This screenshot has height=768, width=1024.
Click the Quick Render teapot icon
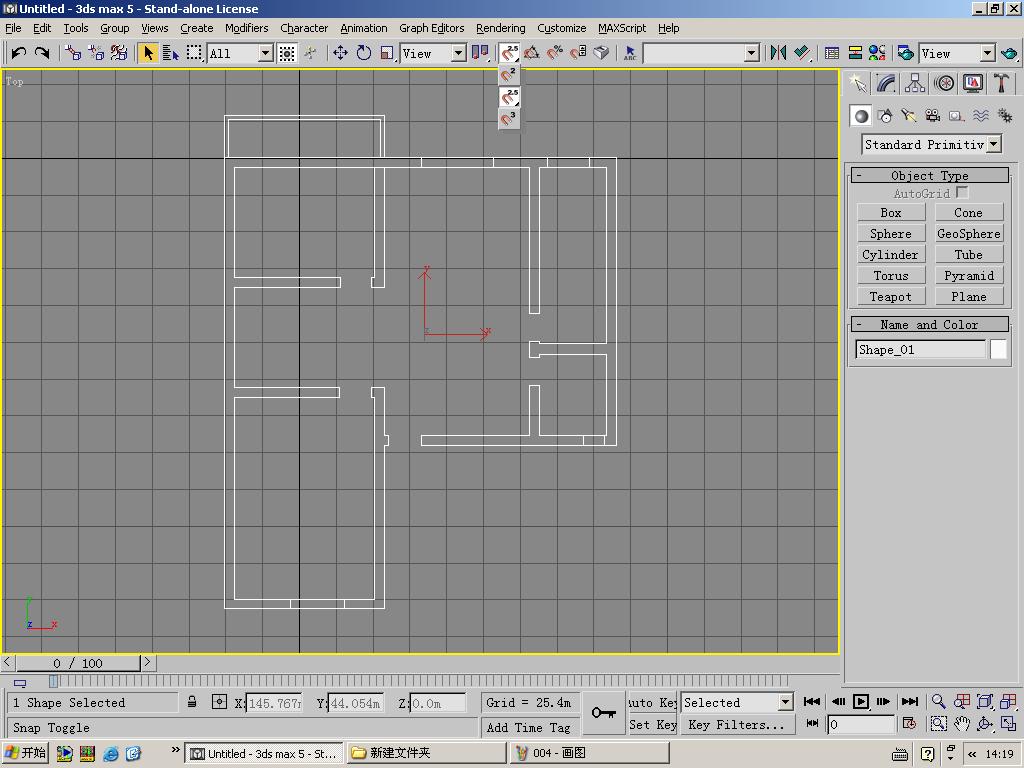(1009, 53)
